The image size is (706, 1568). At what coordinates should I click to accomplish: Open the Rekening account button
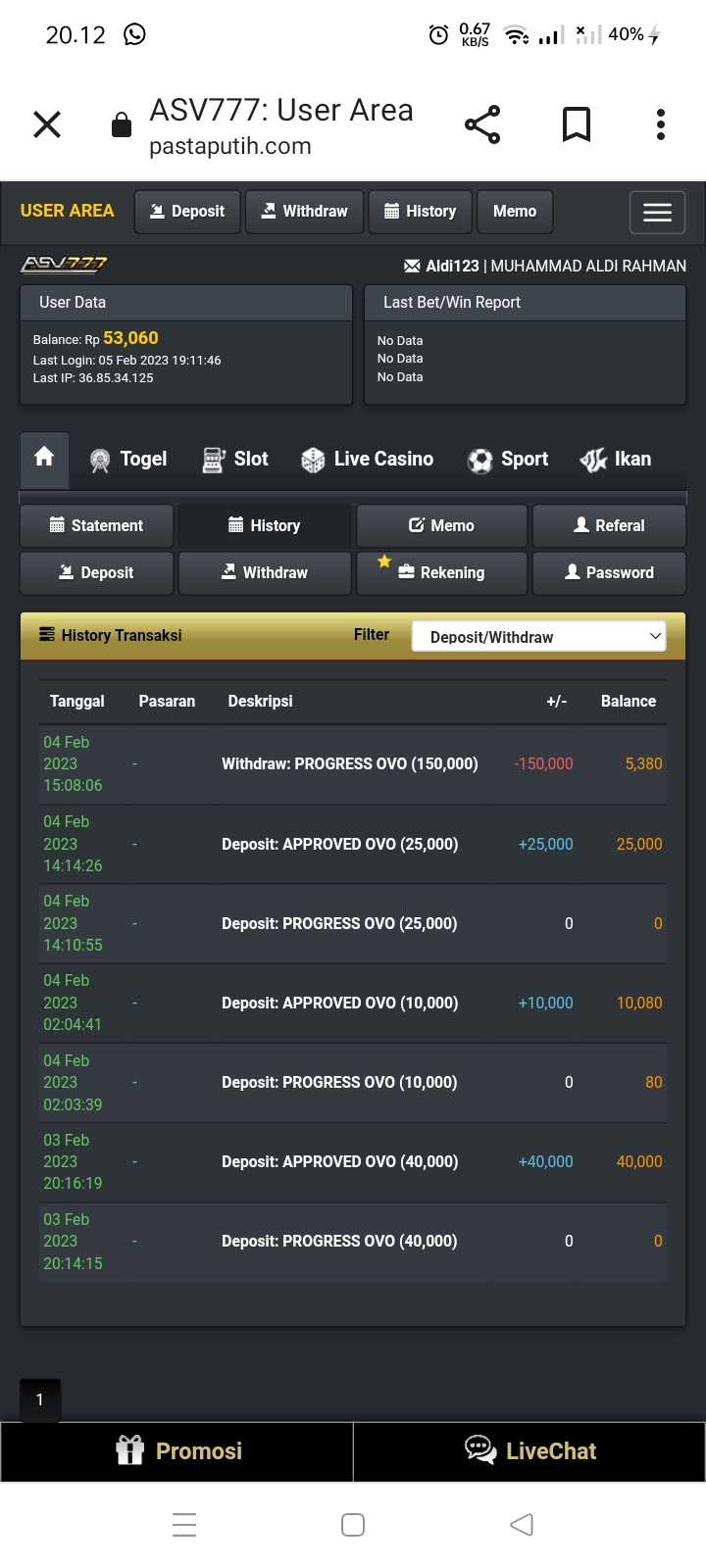pos(441,573)
